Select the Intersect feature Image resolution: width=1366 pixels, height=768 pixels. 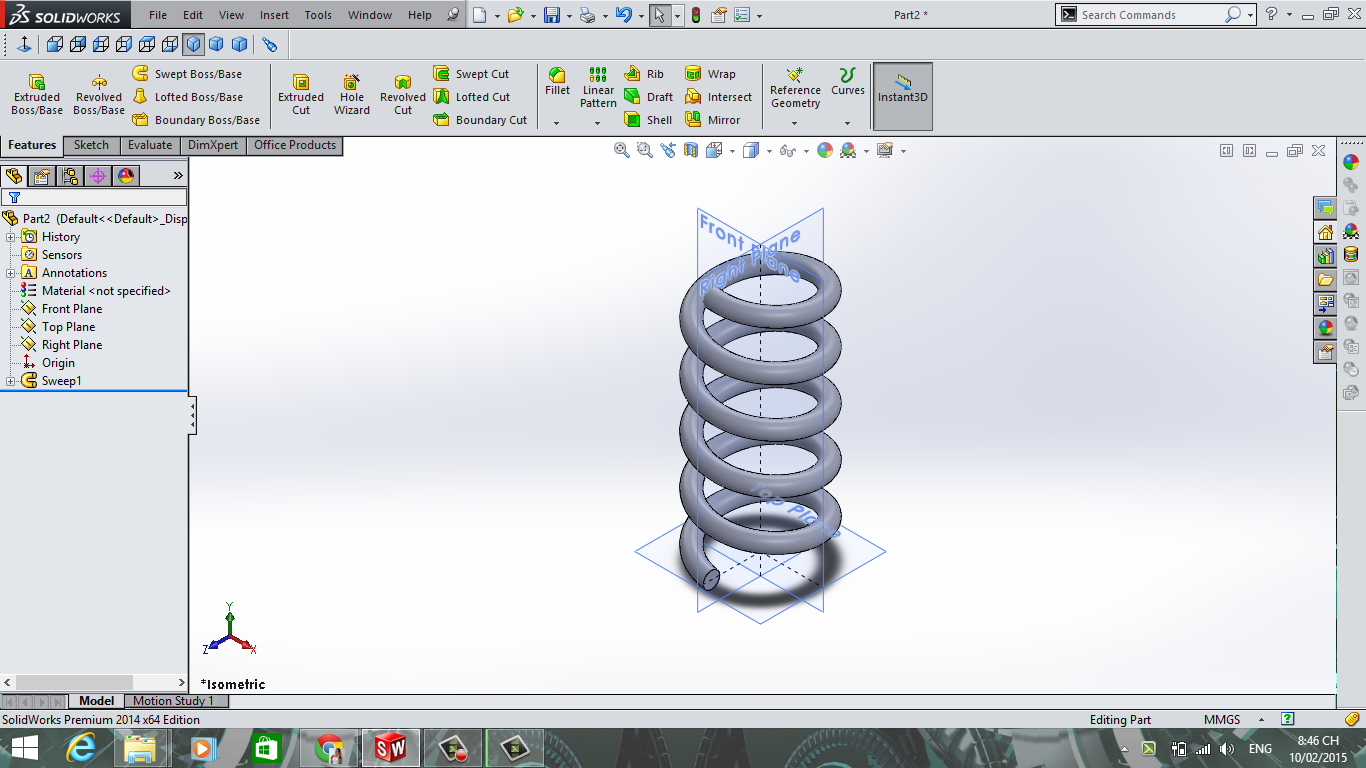[718, 97]
